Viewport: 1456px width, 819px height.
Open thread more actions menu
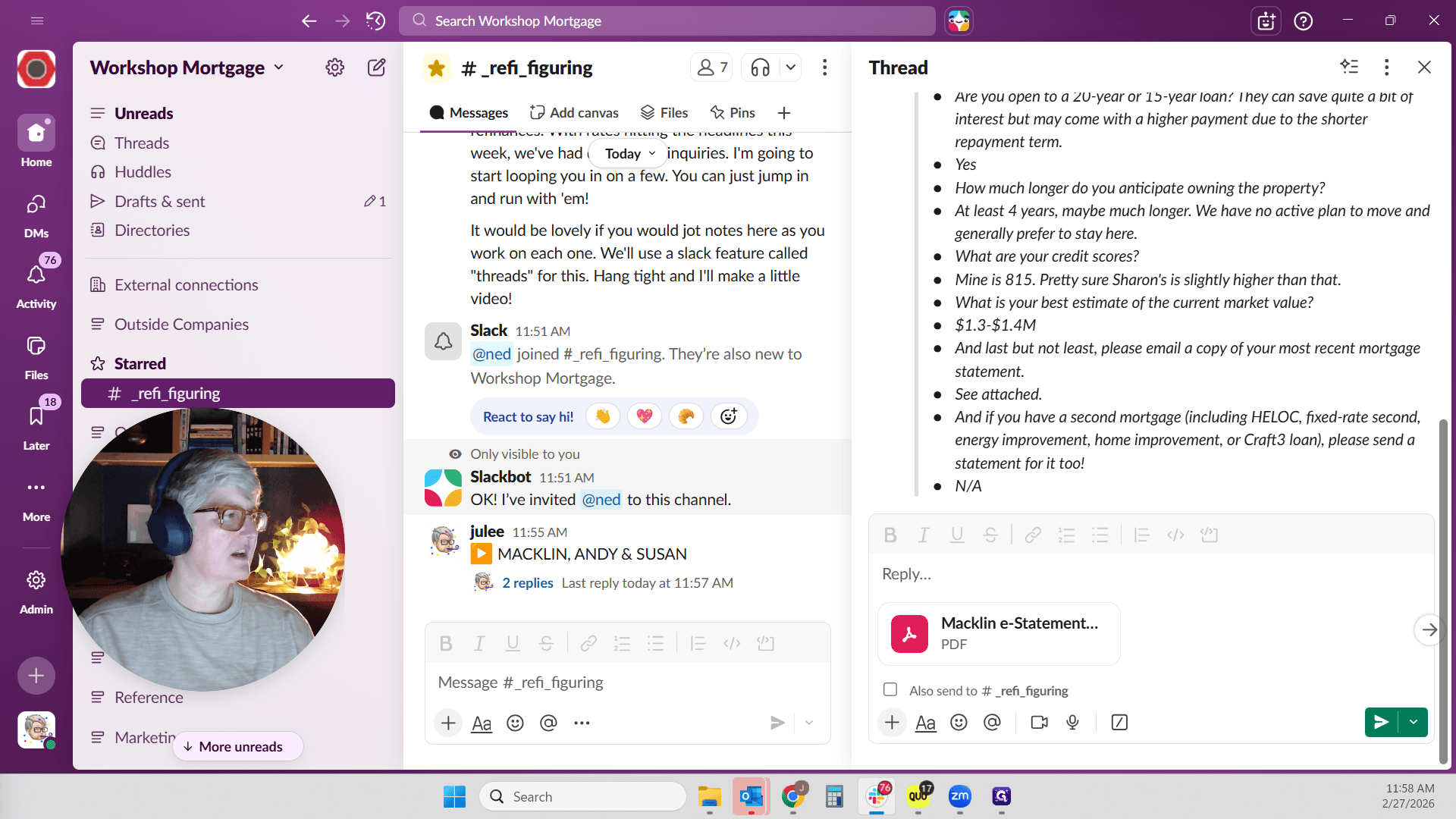(1386, 67)
